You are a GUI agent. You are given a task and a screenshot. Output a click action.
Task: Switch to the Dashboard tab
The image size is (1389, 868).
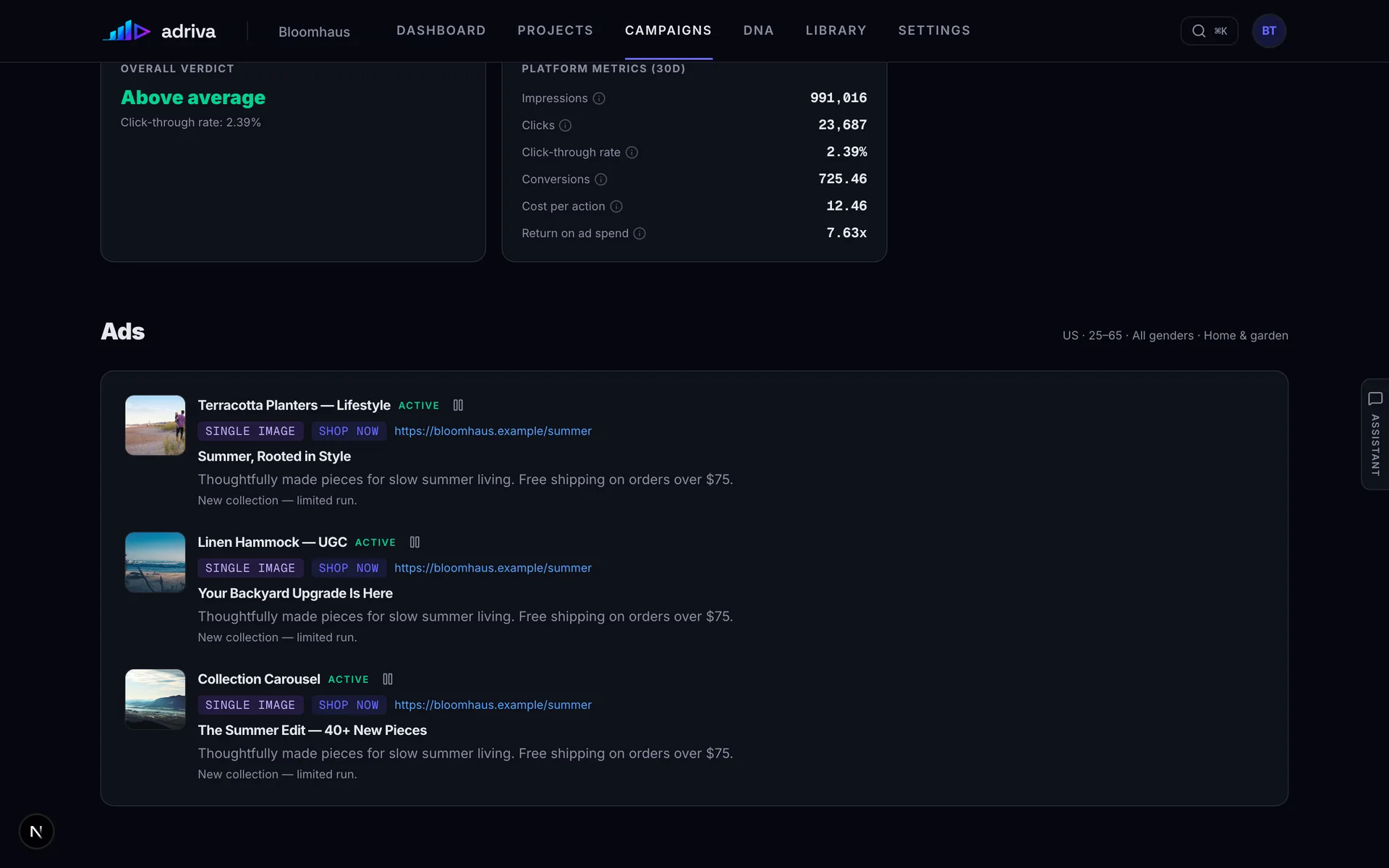coord(441,30)
